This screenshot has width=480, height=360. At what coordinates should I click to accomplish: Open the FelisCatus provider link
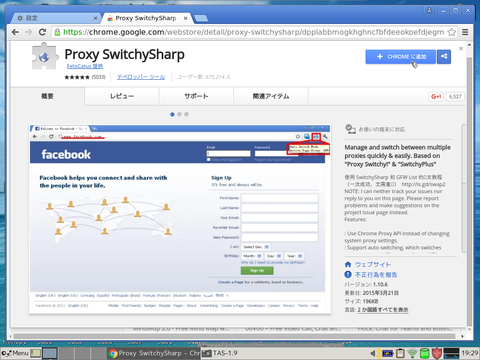85,66
